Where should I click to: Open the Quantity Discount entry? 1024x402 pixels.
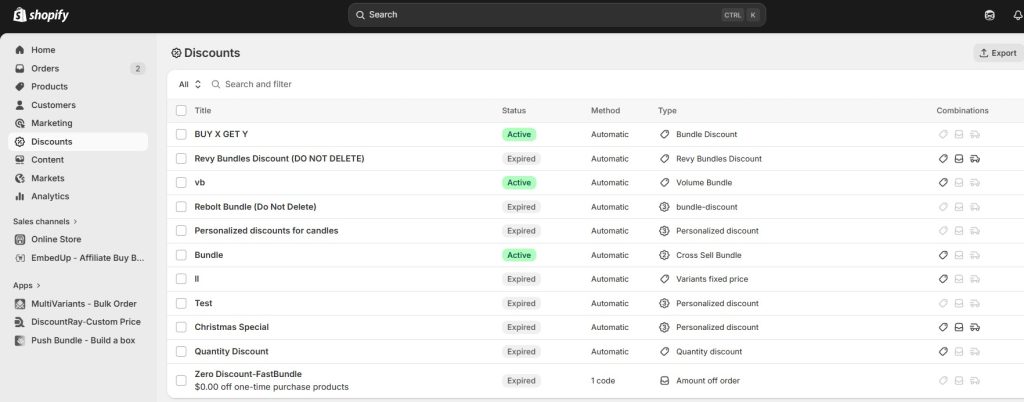click(231, 351)
